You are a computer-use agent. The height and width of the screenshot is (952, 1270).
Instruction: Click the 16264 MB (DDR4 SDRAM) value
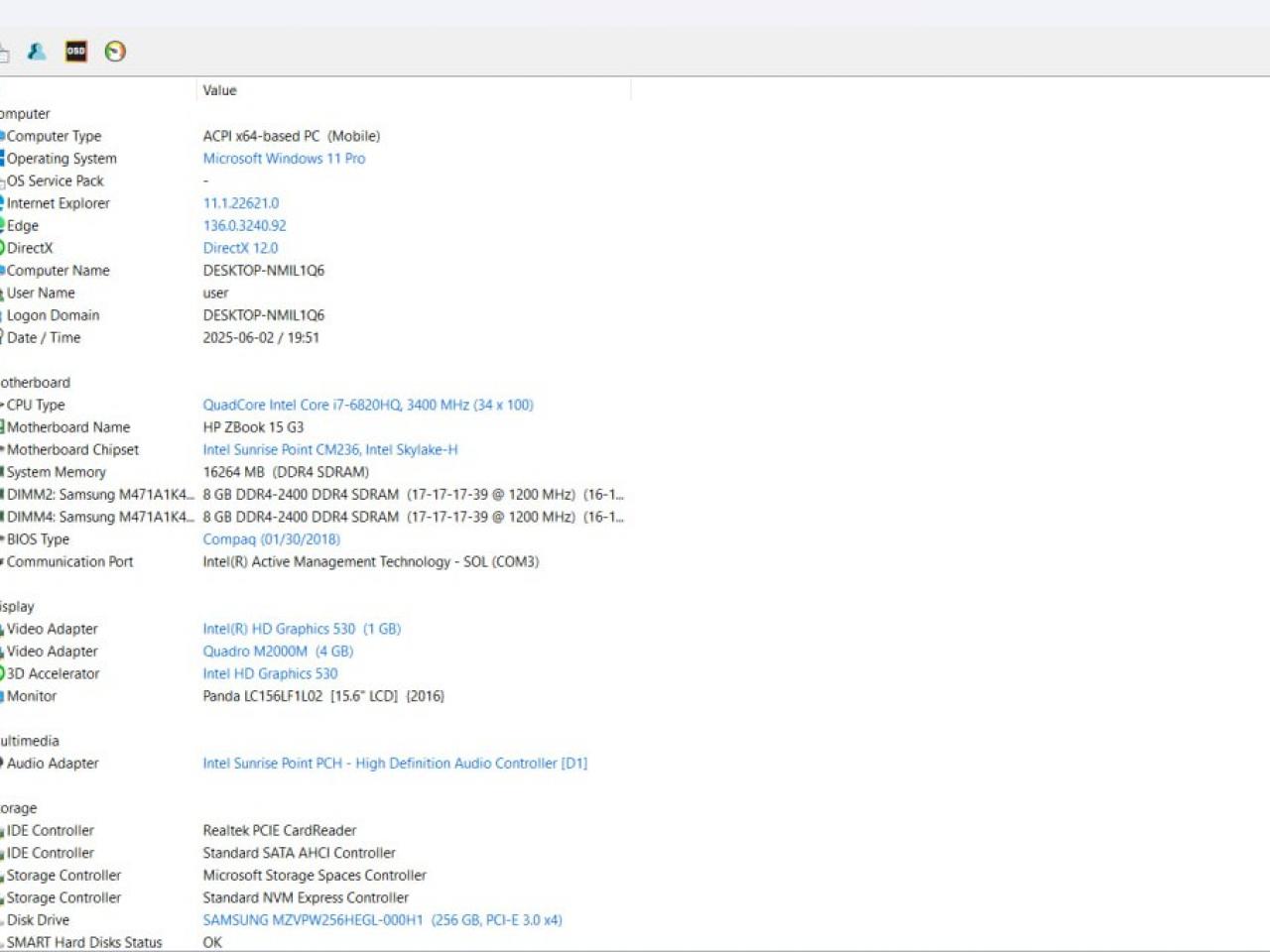tap(286, 472)
